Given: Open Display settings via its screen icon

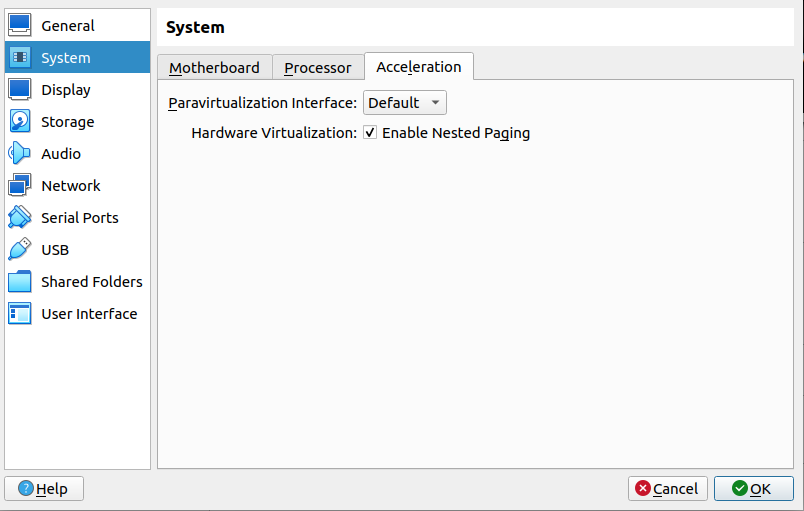Looking at the screenshot, I should [20, 90].
